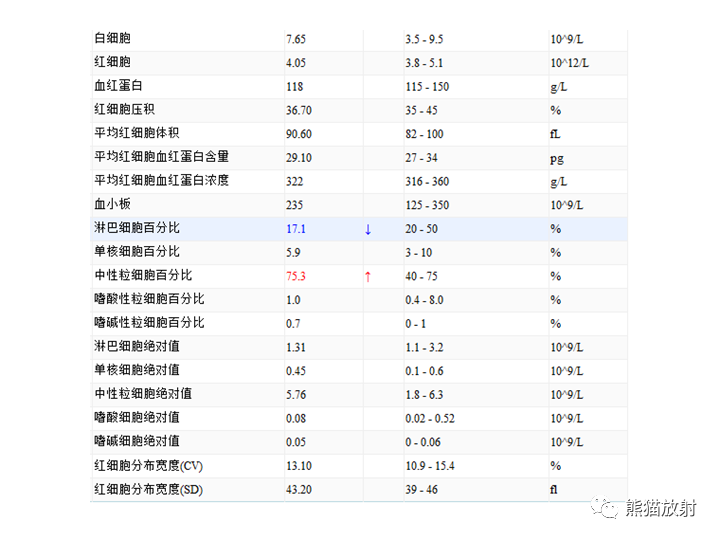Viewport: 720px width, 540px height.
Task: Click the value 0.45
Action: (296, 371)
